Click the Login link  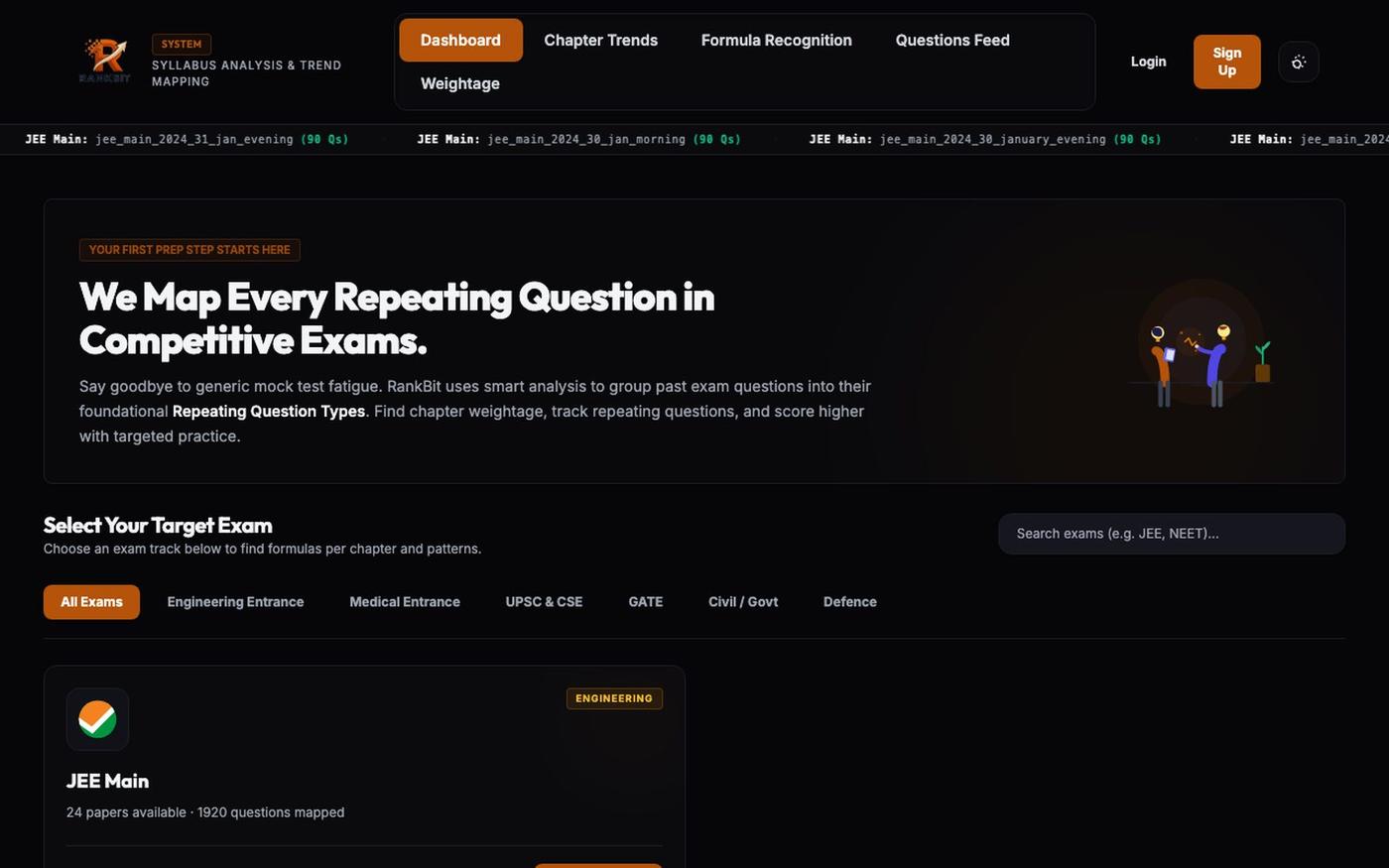tap(1149, 62)
